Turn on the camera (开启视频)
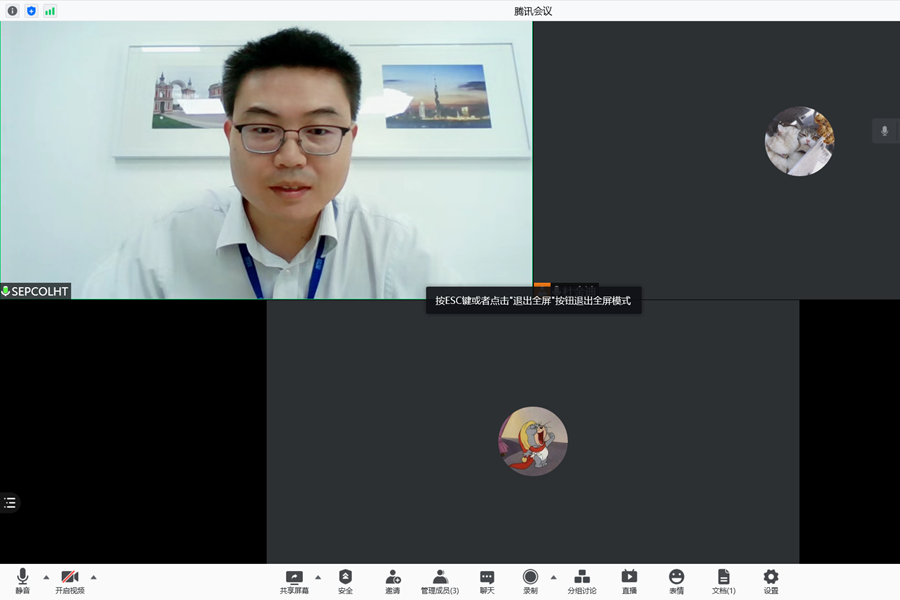The width and height of the screenshot is (900, 600). click(70, 581)
